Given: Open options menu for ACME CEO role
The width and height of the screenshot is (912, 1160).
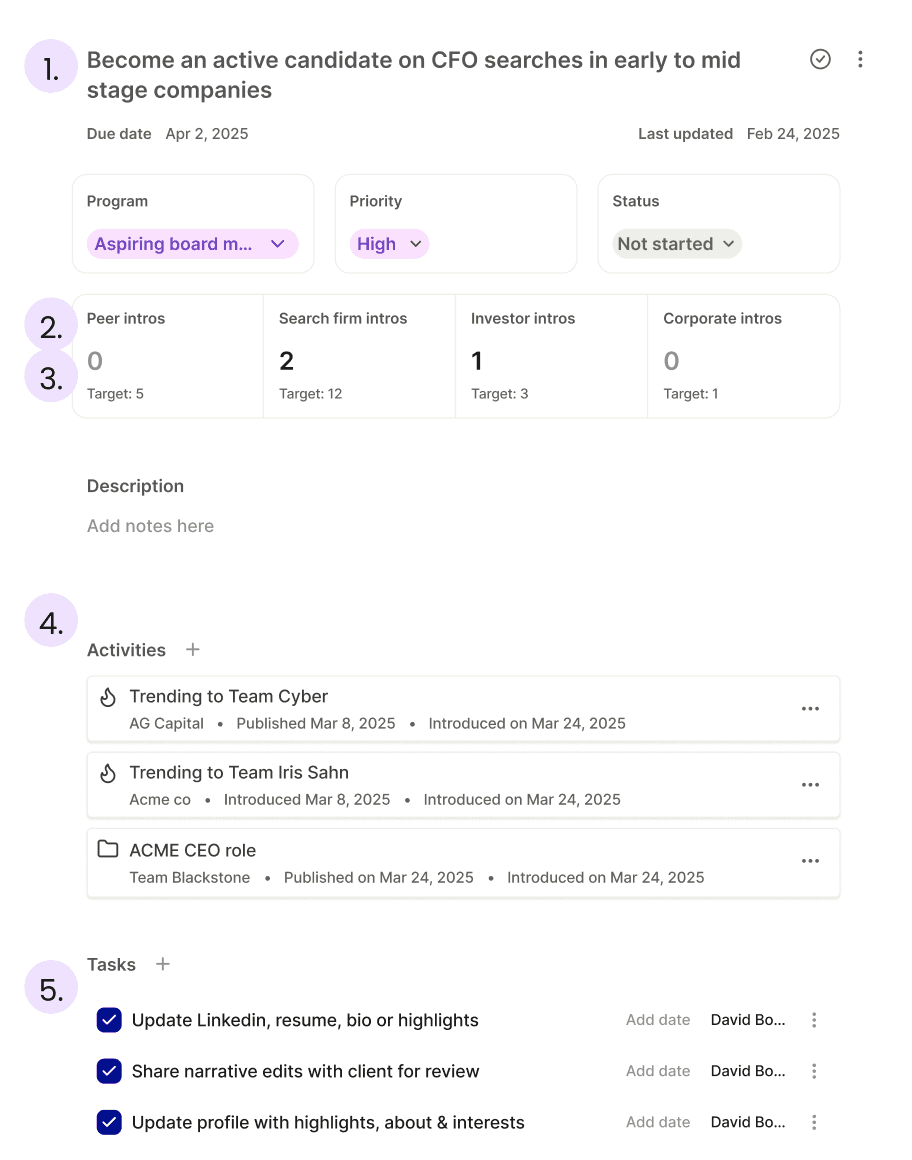Looking at the screenshot, I should (810, 861).
